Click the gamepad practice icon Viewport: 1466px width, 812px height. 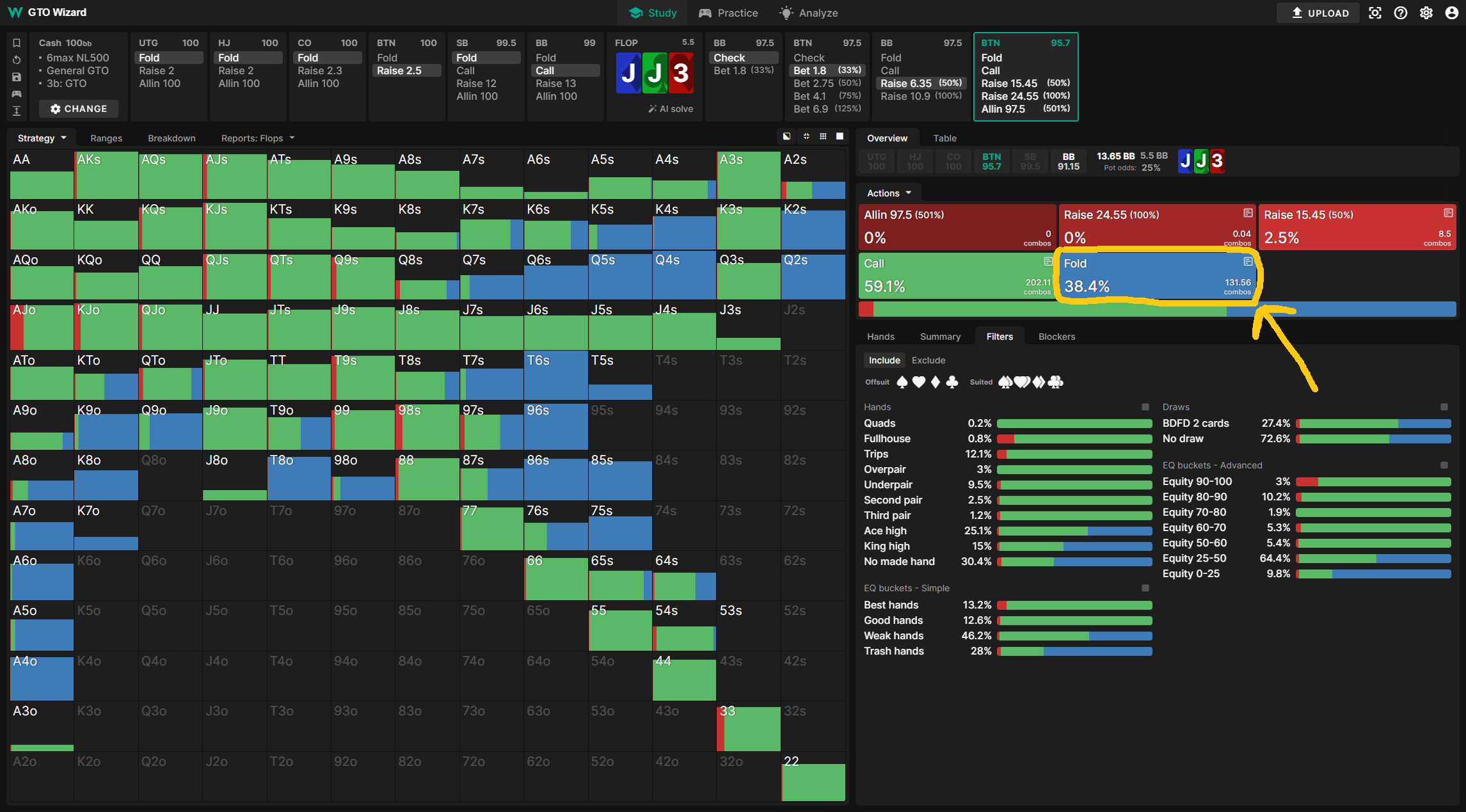coord(17,94)
